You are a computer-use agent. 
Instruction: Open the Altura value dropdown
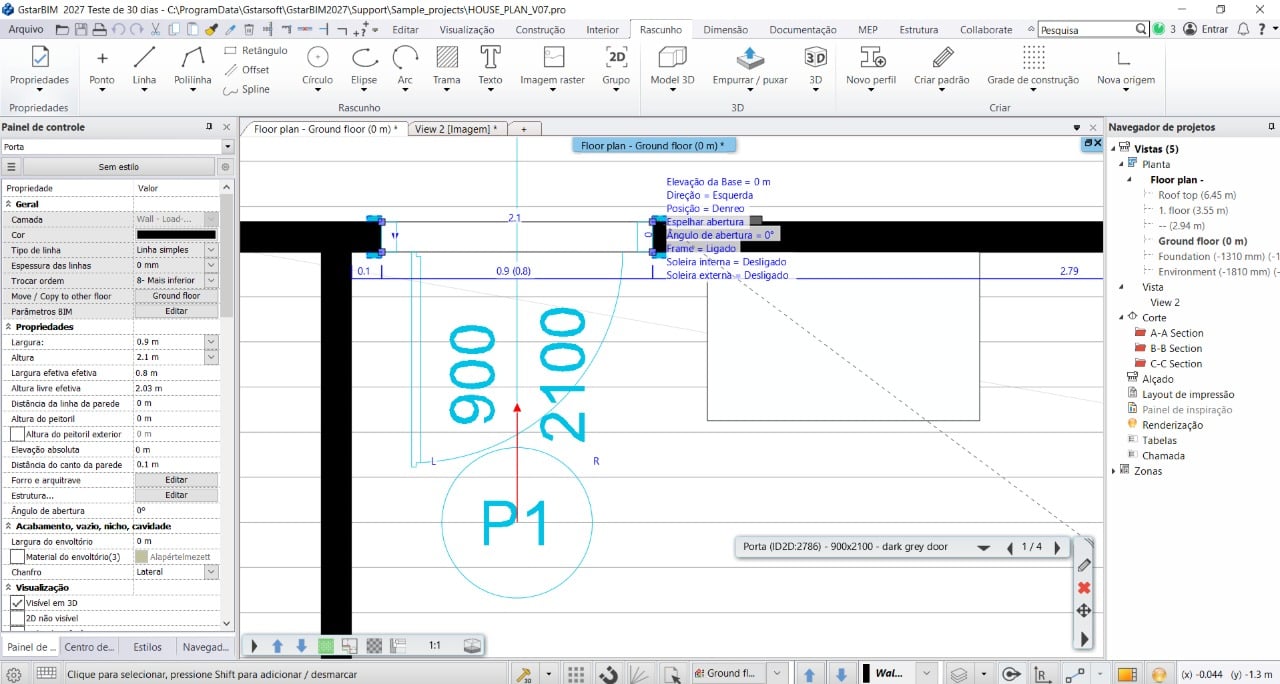tap(210, 357)
